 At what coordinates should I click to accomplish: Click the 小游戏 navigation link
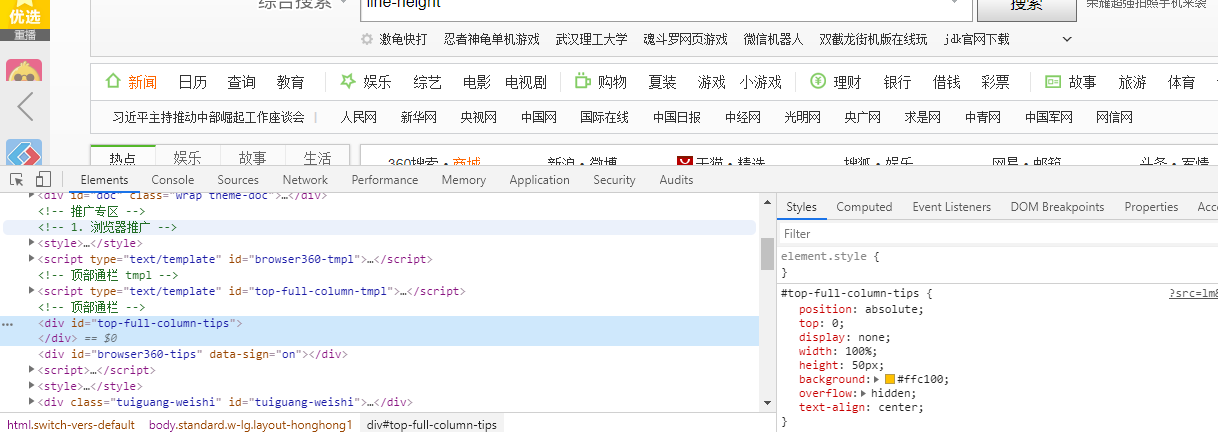point(761,82)
